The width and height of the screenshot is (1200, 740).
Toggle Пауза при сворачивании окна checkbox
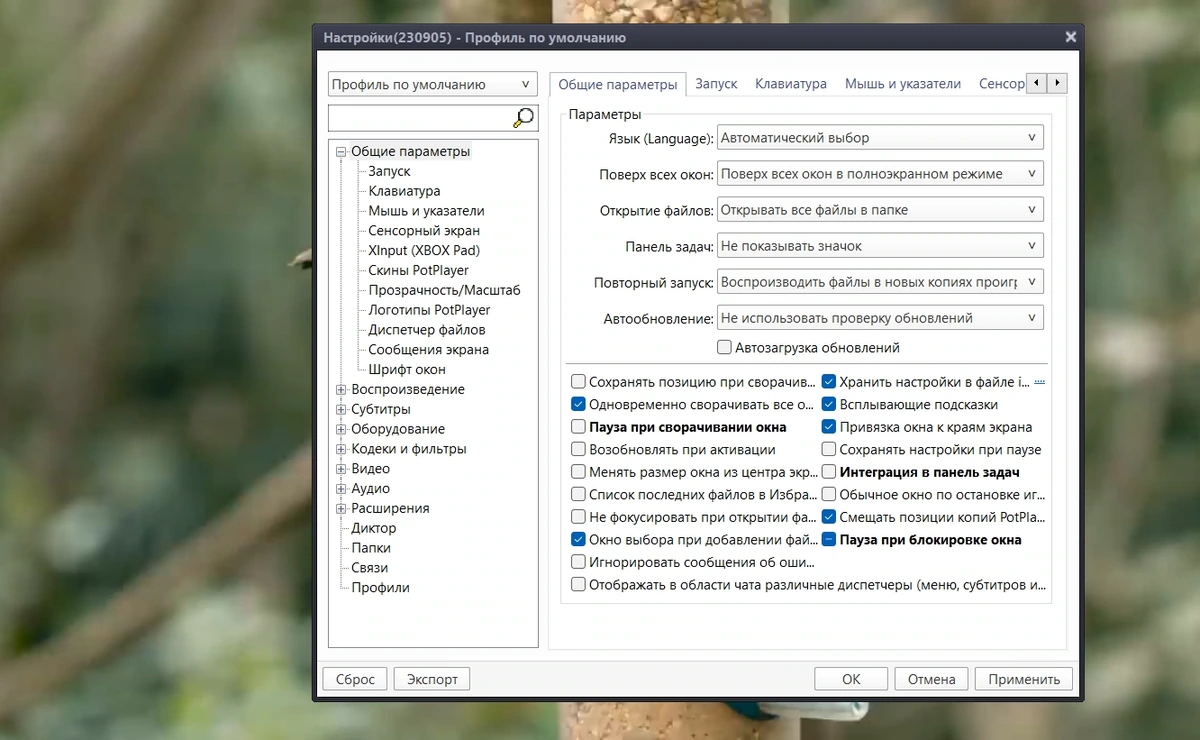click(578, 427)
